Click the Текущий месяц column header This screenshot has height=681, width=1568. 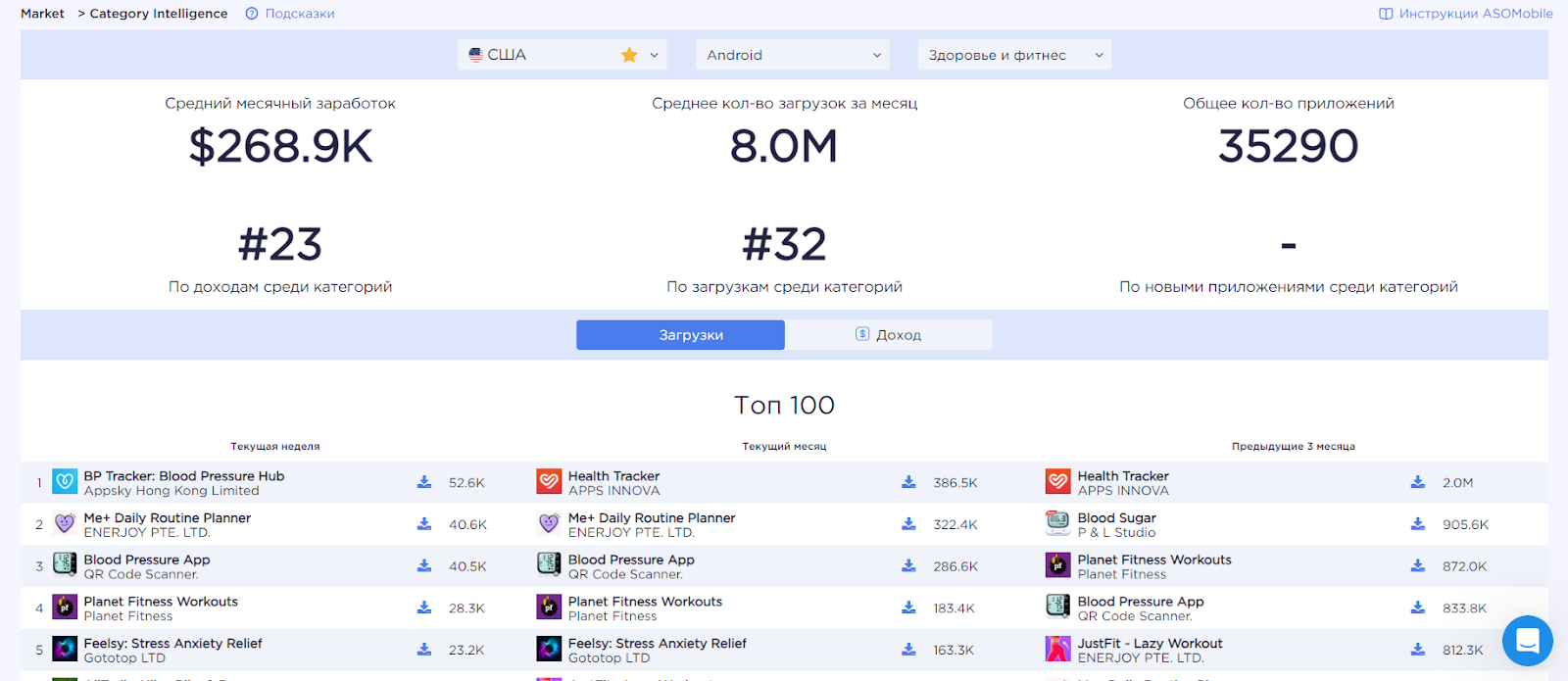[784, 447]
